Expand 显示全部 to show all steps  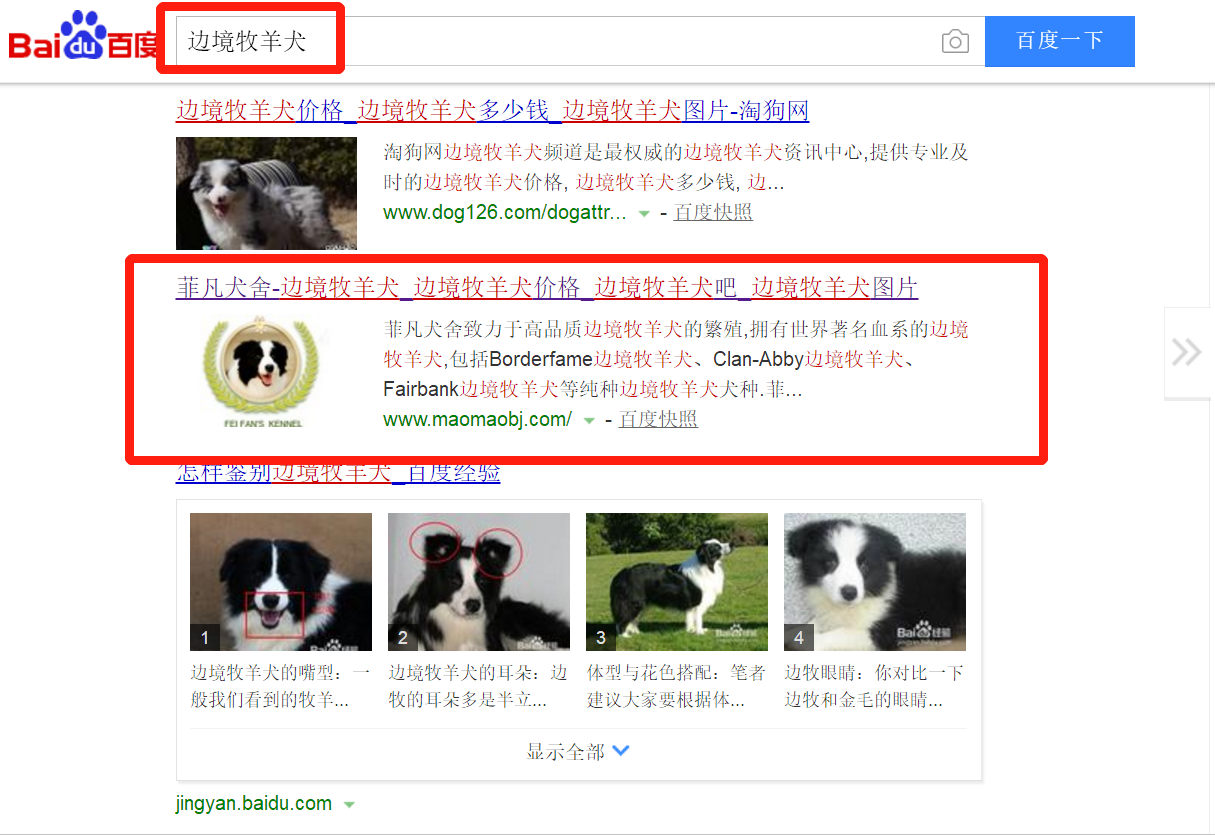578,752
